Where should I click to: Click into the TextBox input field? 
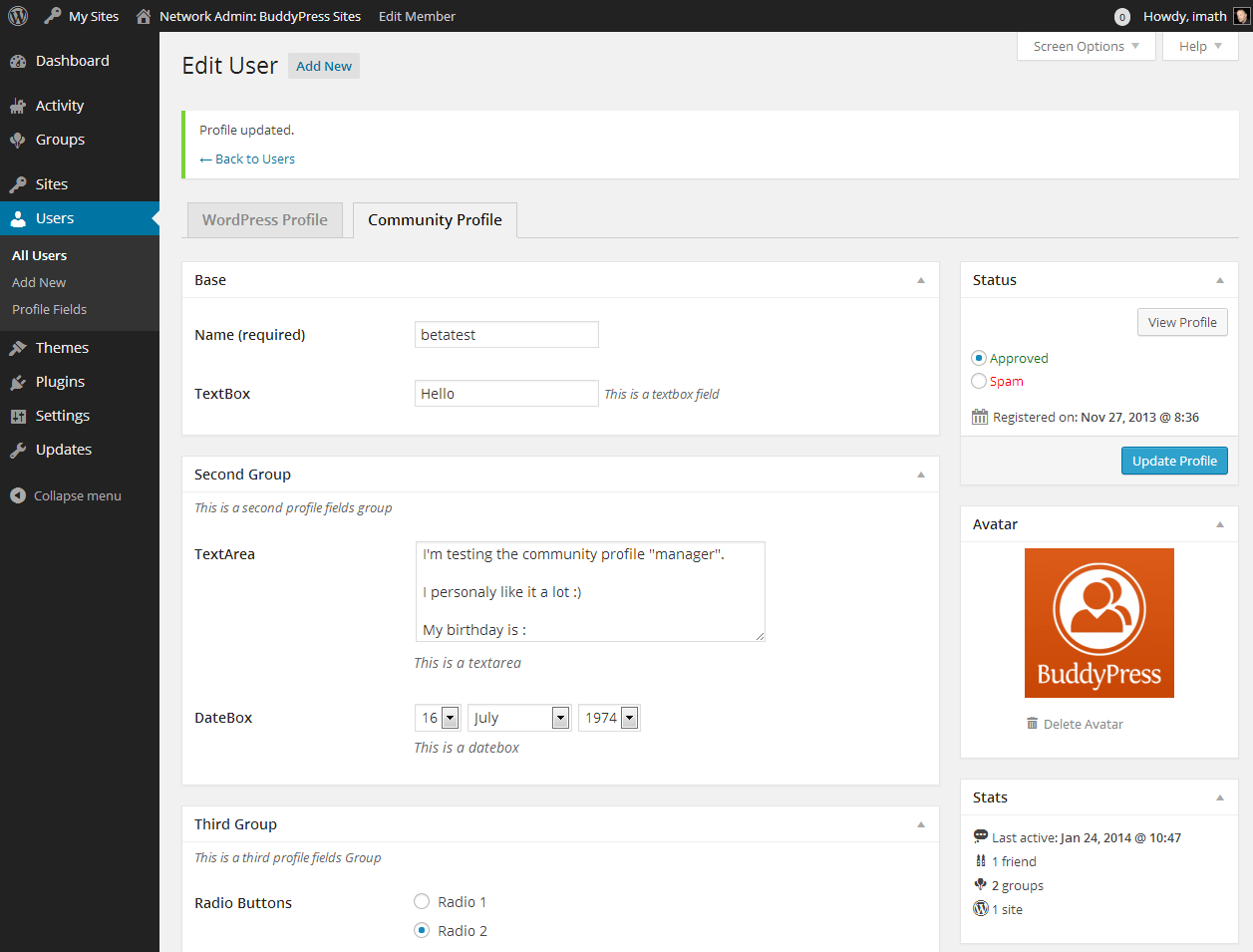point(506,394)
